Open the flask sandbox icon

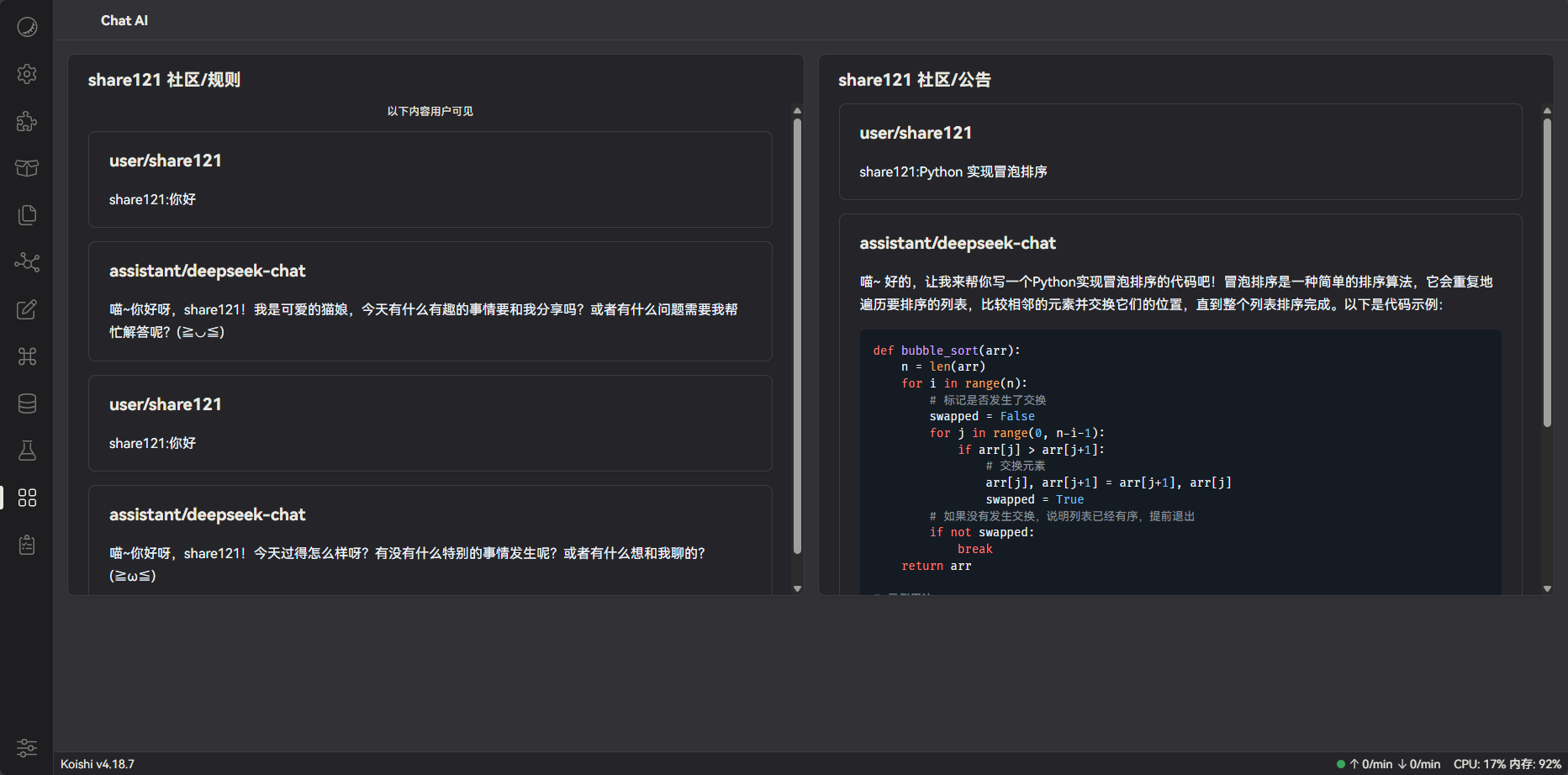(x=27, y=451)
